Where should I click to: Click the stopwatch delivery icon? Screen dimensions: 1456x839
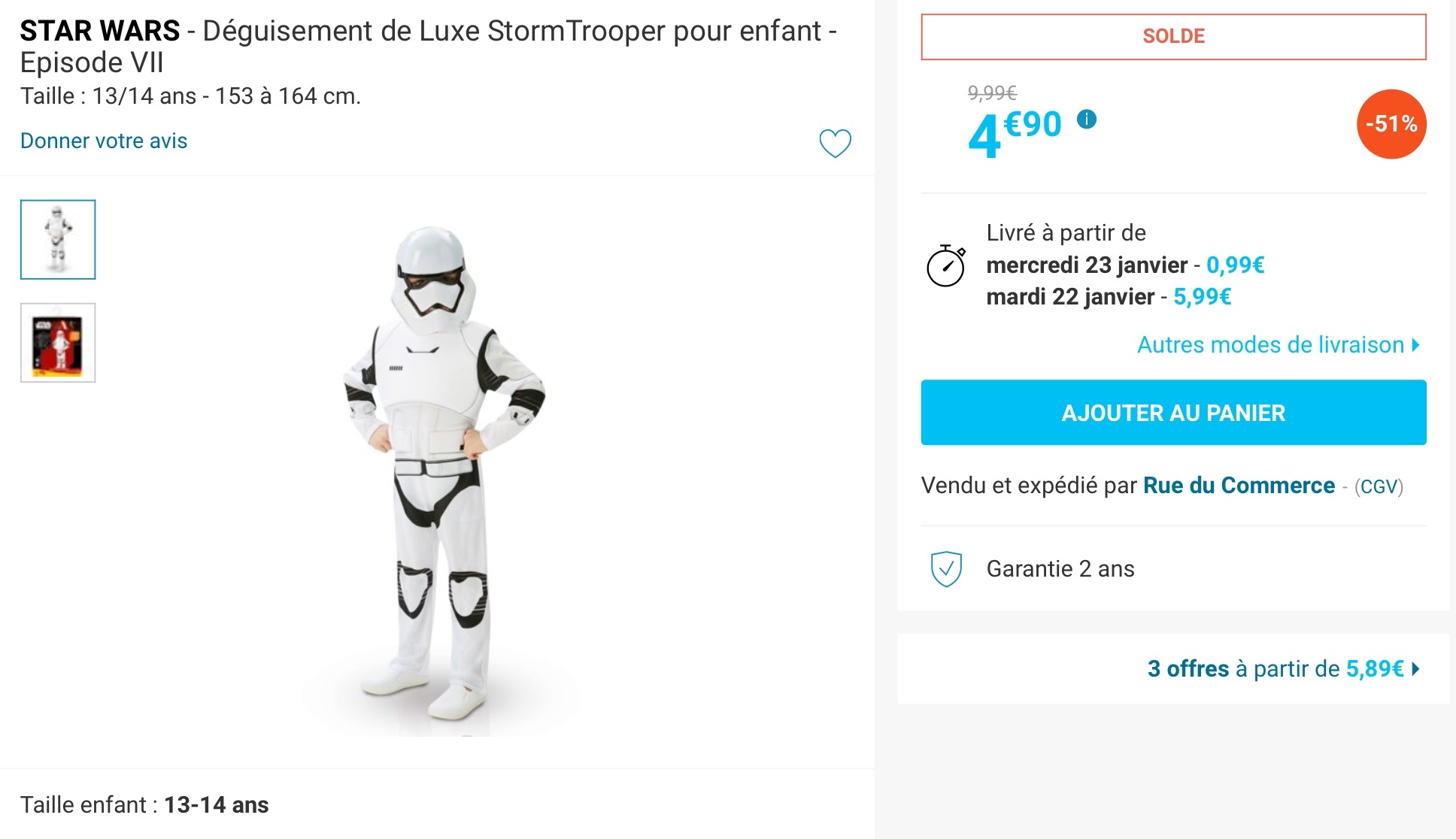click(x=945, y=265)
